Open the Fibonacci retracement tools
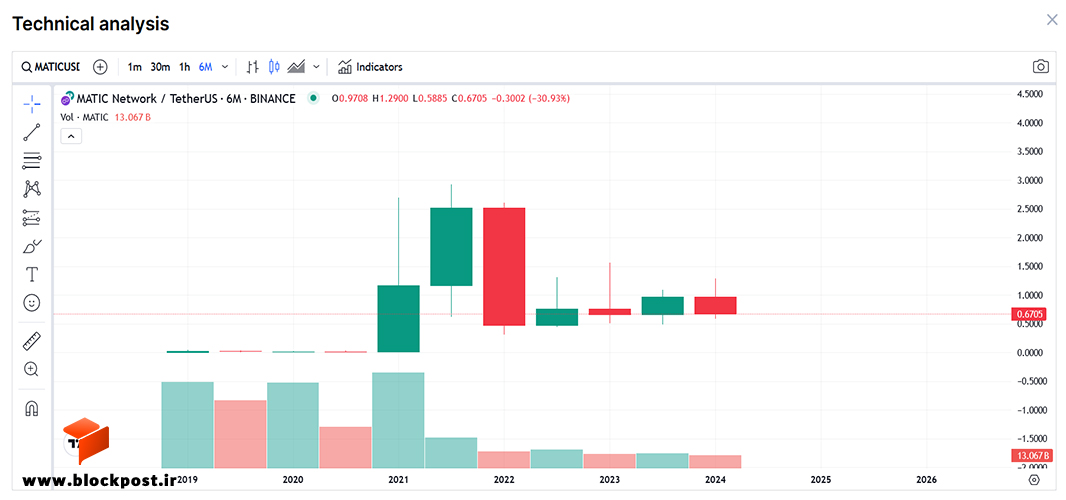The width and height of the screenshot is (1066, 500). click(32, 161)
